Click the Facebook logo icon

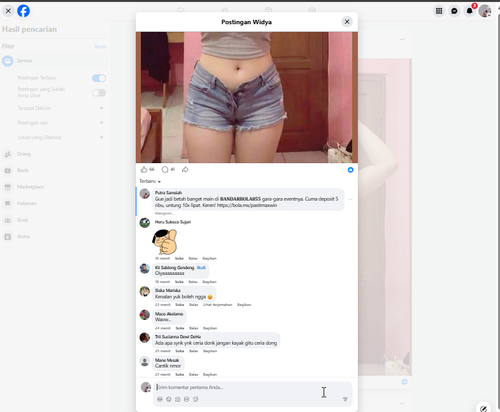pos(23,11)
